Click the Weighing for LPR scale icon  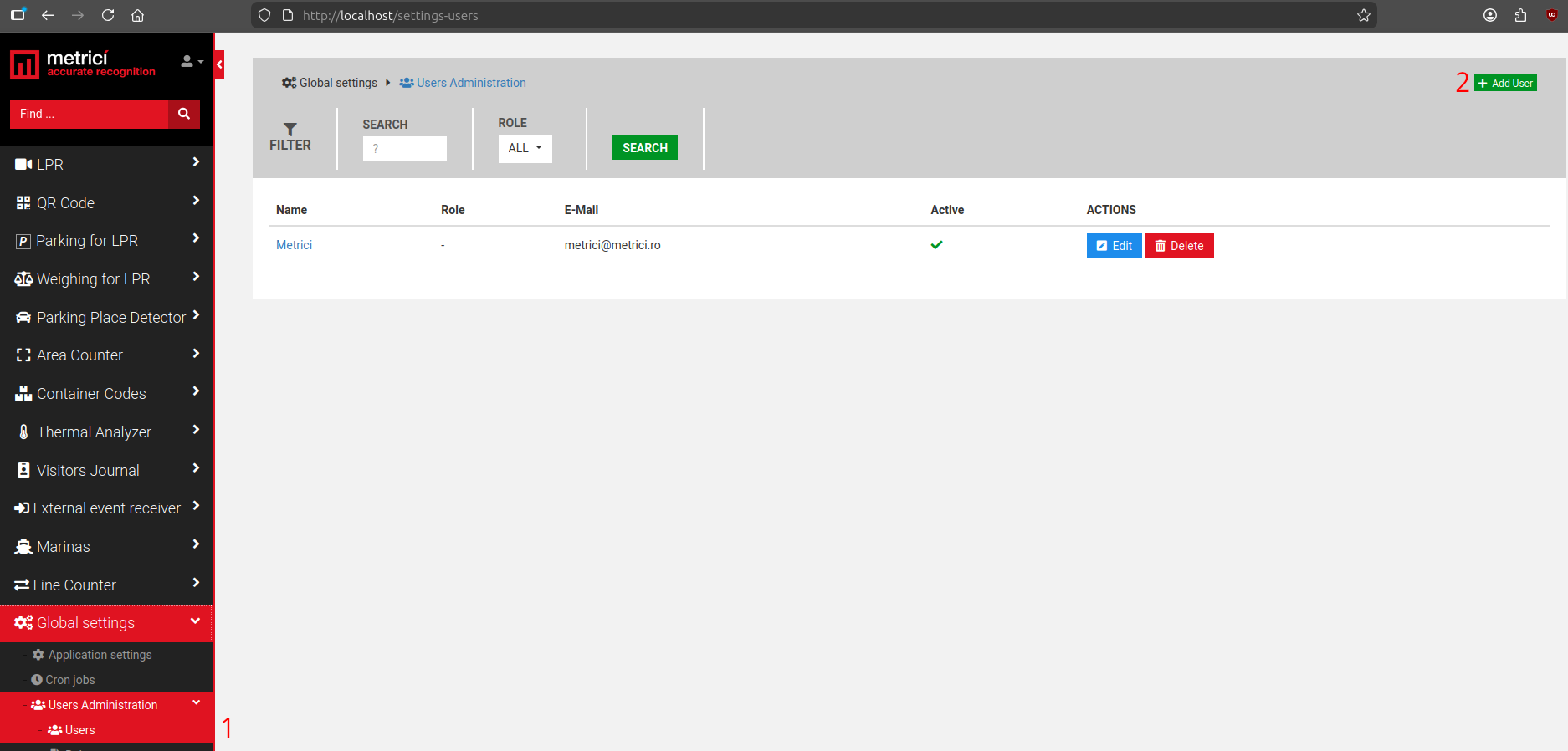point(23,279)
